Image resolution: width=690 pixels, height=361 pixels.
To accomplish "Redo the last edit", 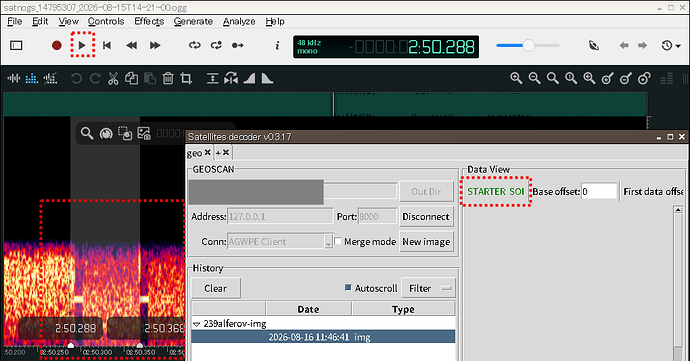I will click(95, 79).
